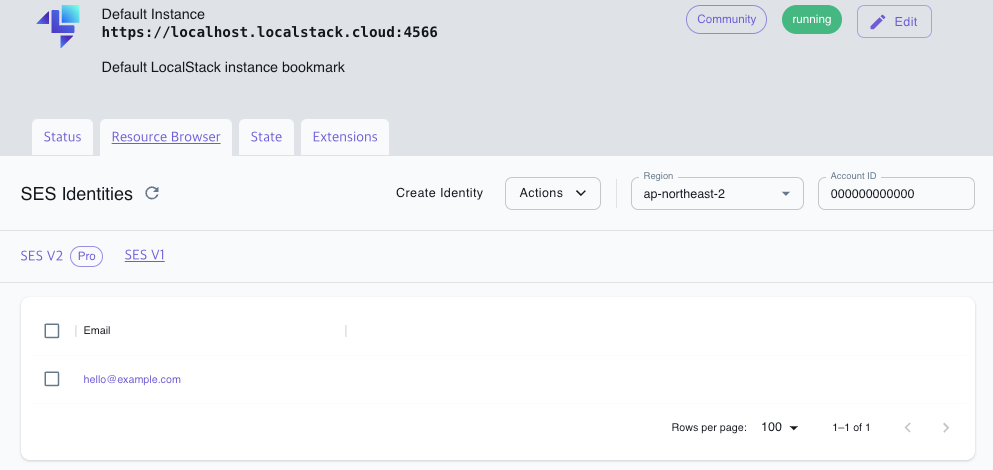
Task: Switch to the Status tab
Action: 63,137
